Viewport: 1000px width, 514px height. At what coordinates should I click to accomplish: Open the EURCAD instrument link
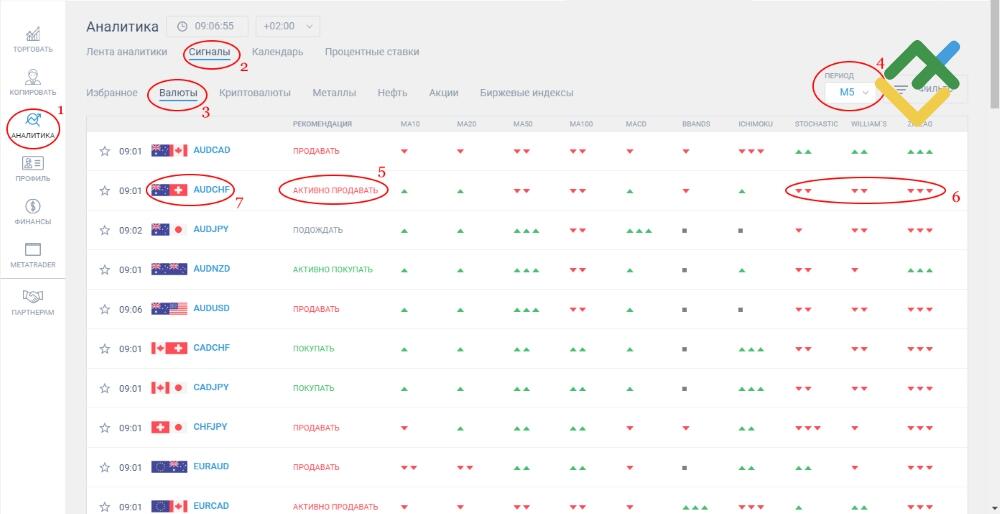tap(211, 506)
